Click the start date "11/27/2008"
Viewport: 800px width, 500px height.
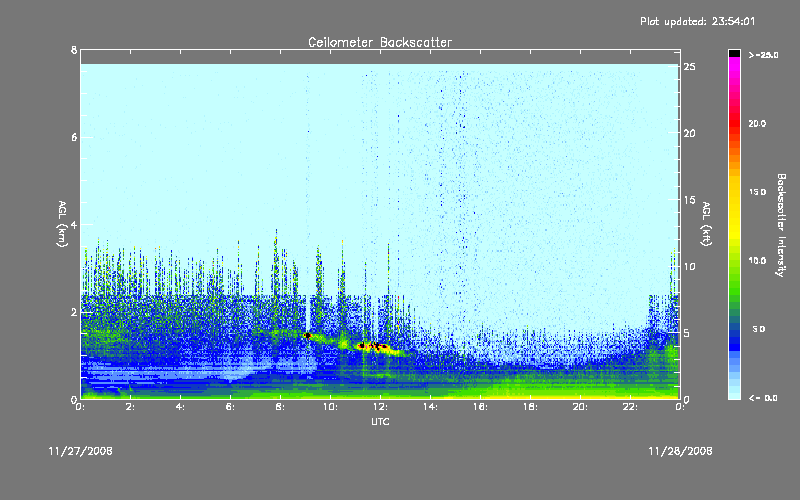click(81, 451)
